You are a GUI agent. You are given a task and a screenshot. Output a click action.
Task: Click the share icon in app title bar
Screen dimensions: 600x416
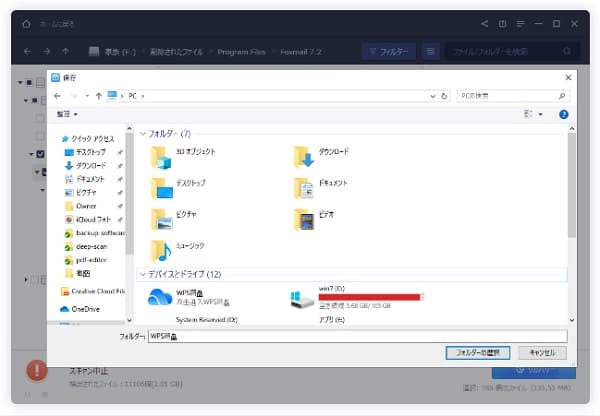point(484,24)
